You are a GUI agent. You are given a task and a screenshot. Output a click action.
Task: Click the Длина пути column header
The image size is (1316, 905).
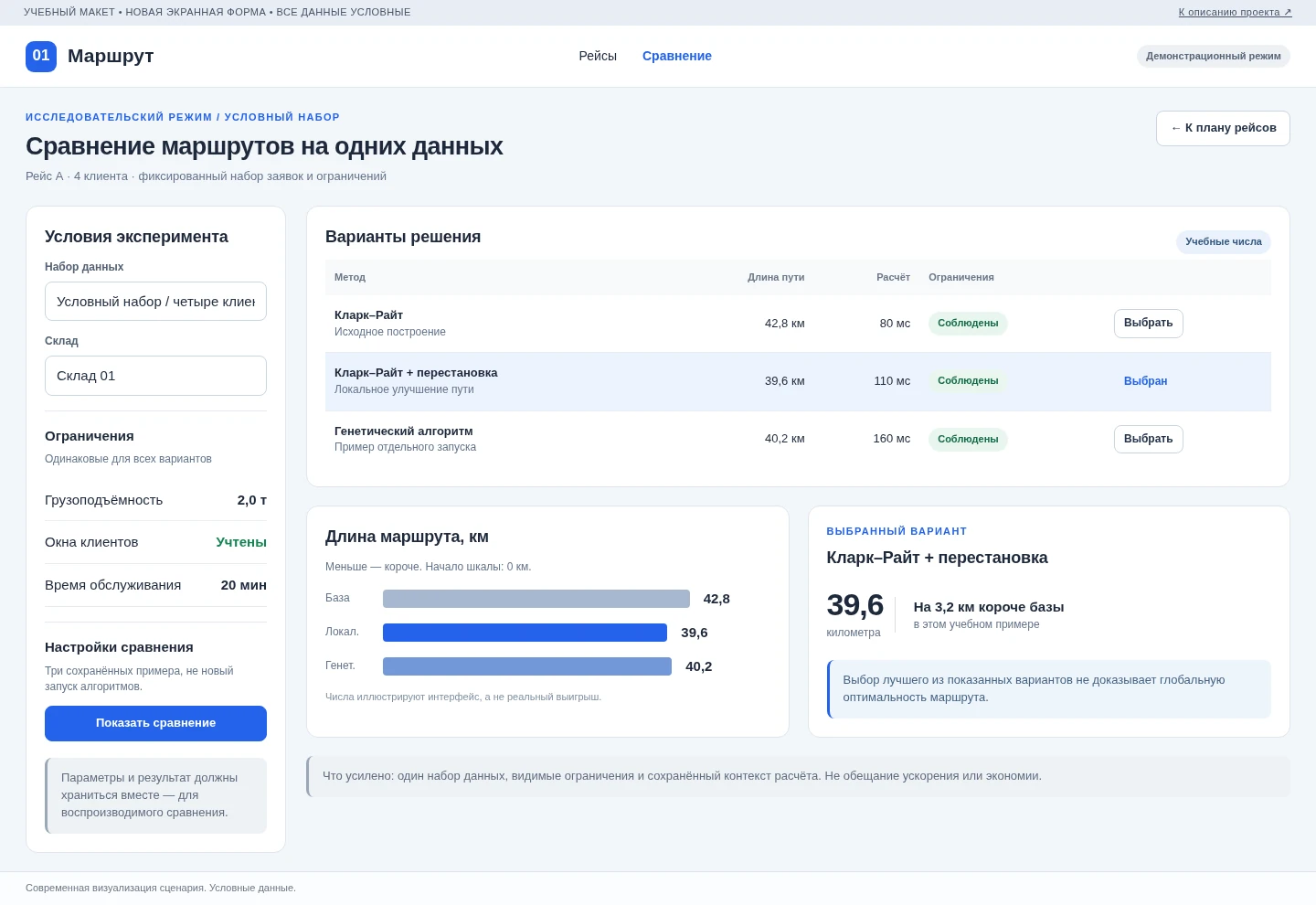(x=776, y=277)
